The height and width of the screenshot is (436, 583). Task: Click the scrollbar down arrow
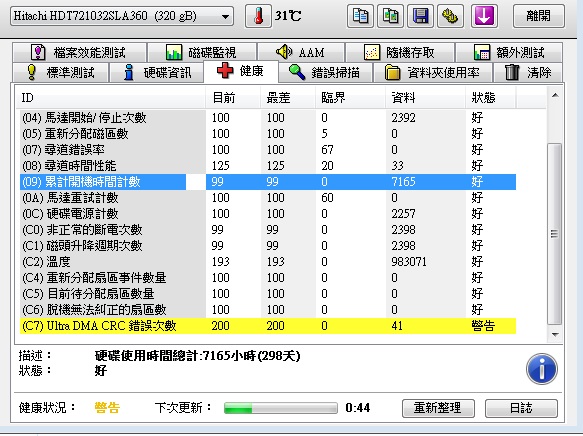coord(555,335)
